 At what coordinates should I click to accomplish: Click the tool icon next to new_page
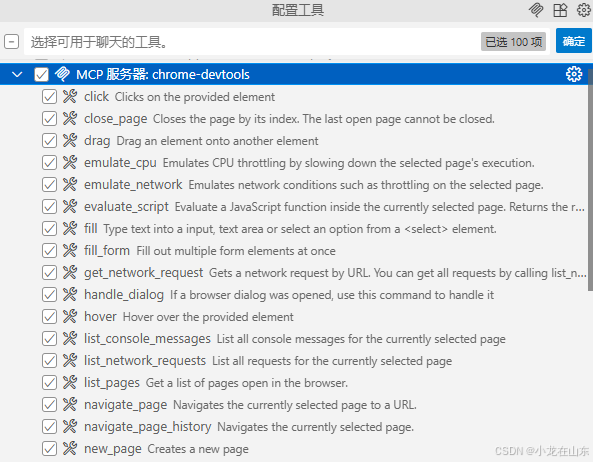coord(70,448)
